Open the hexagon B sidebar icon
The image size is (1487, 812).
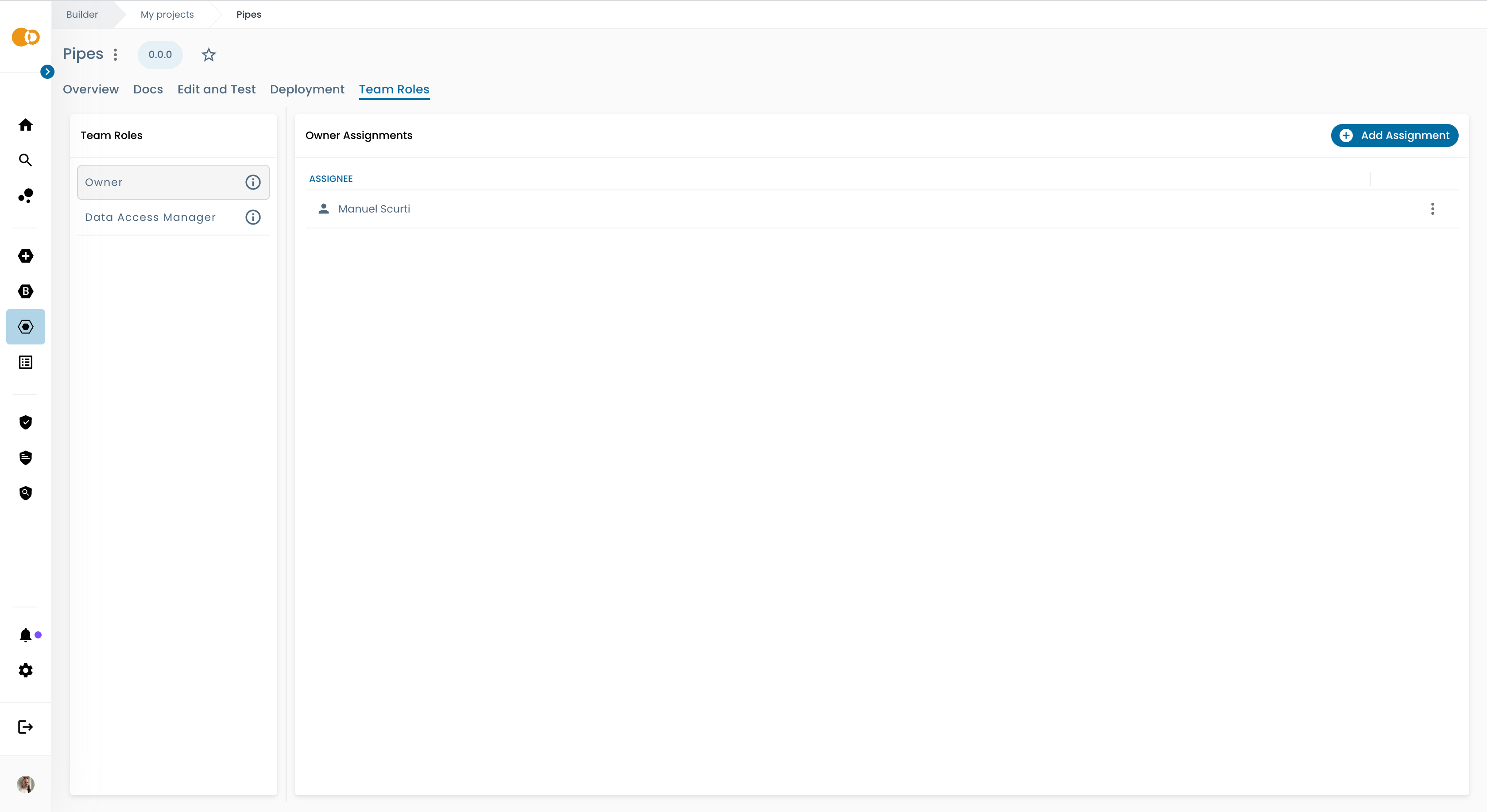(25, 291)
